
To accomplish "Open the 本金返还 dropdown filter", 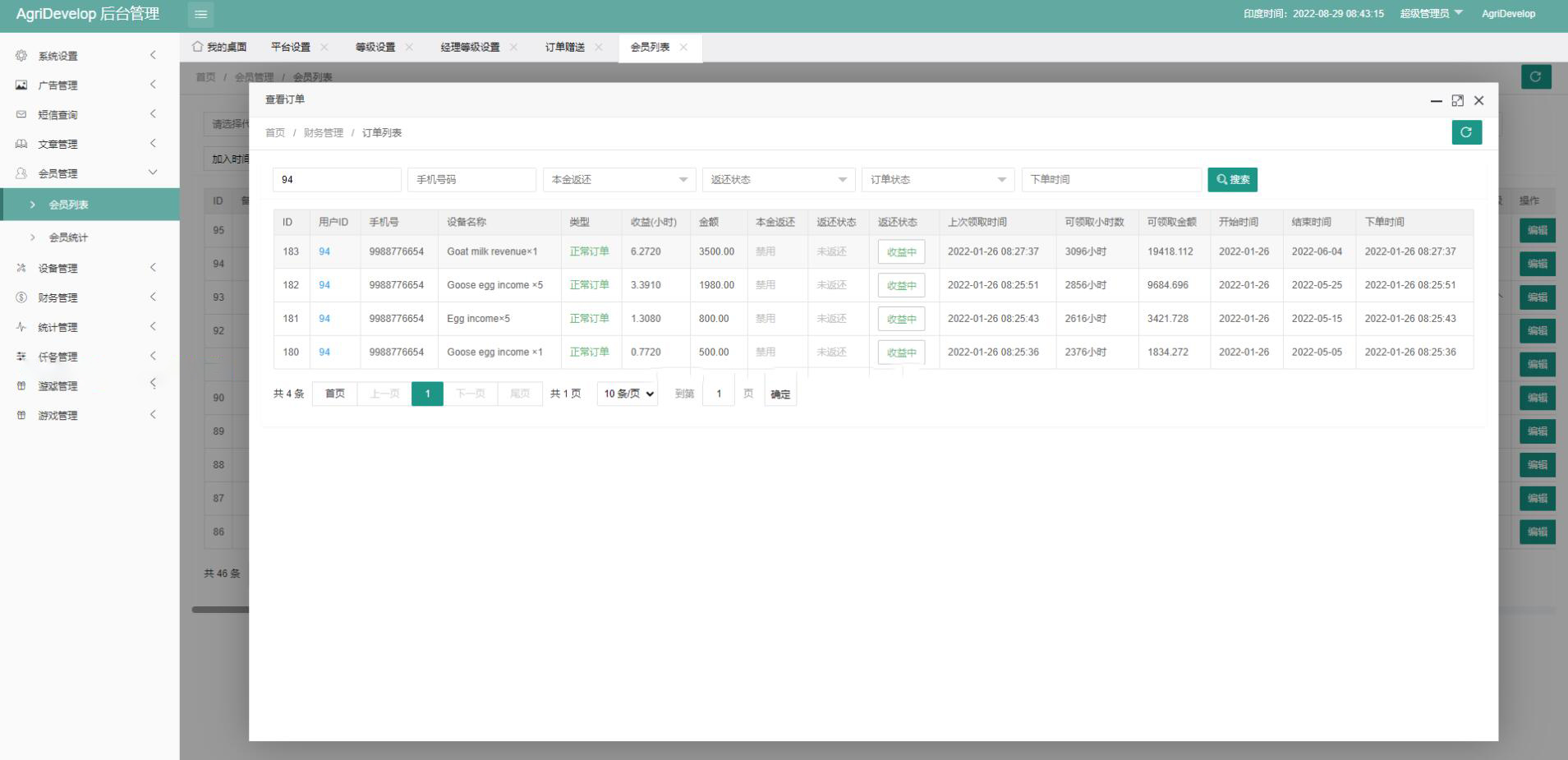I will coord(618,180).
